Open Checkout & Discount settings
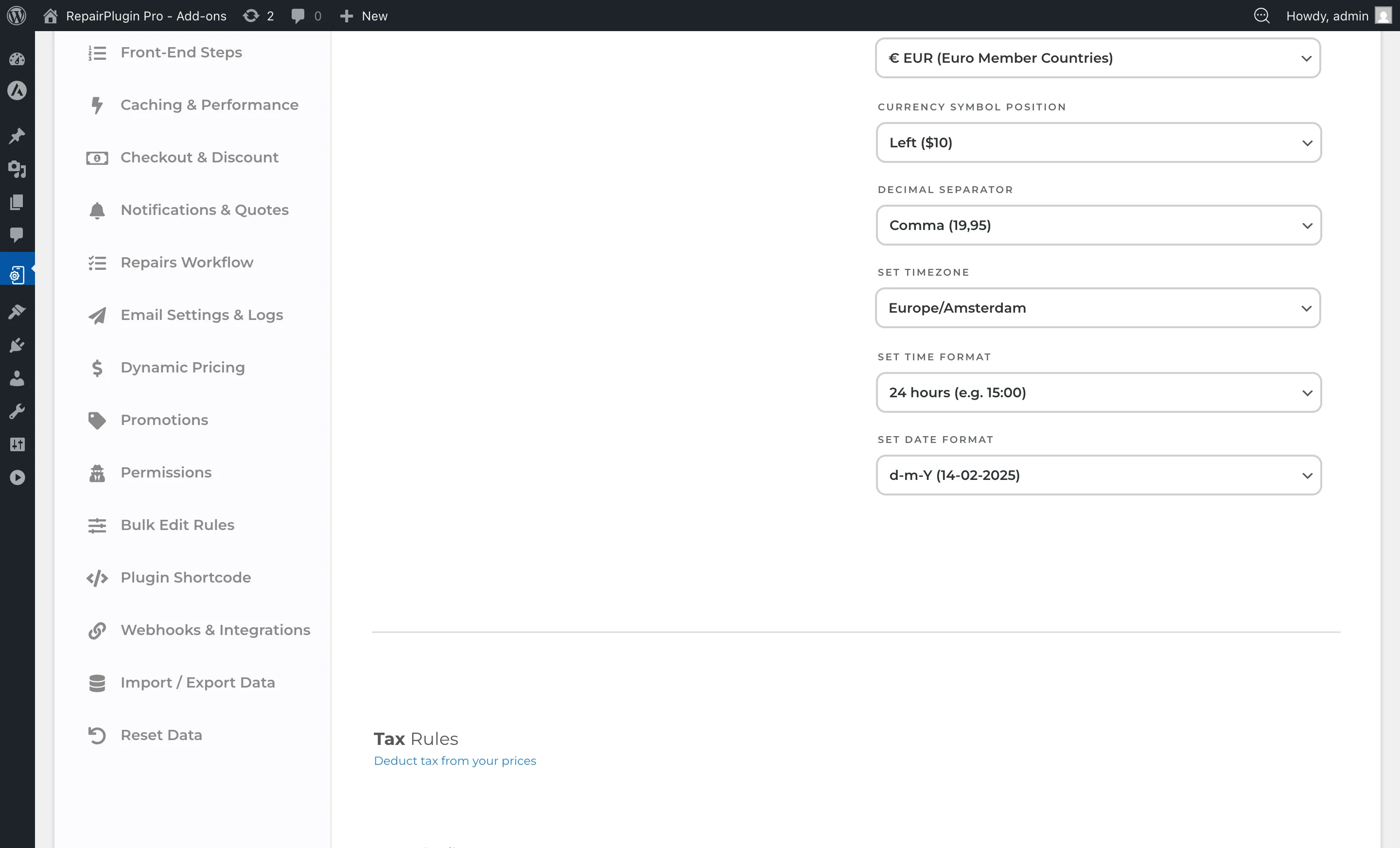 pos(199,158)
